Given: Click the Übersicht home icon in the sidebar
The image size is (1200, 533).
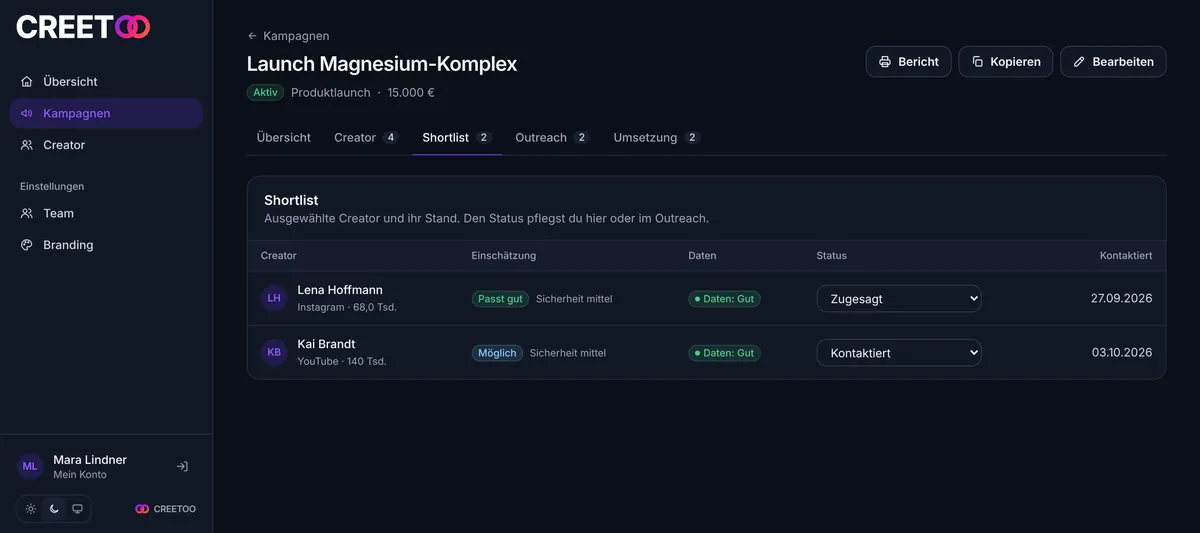Looking at the screenshot, I should pos(27,81).
